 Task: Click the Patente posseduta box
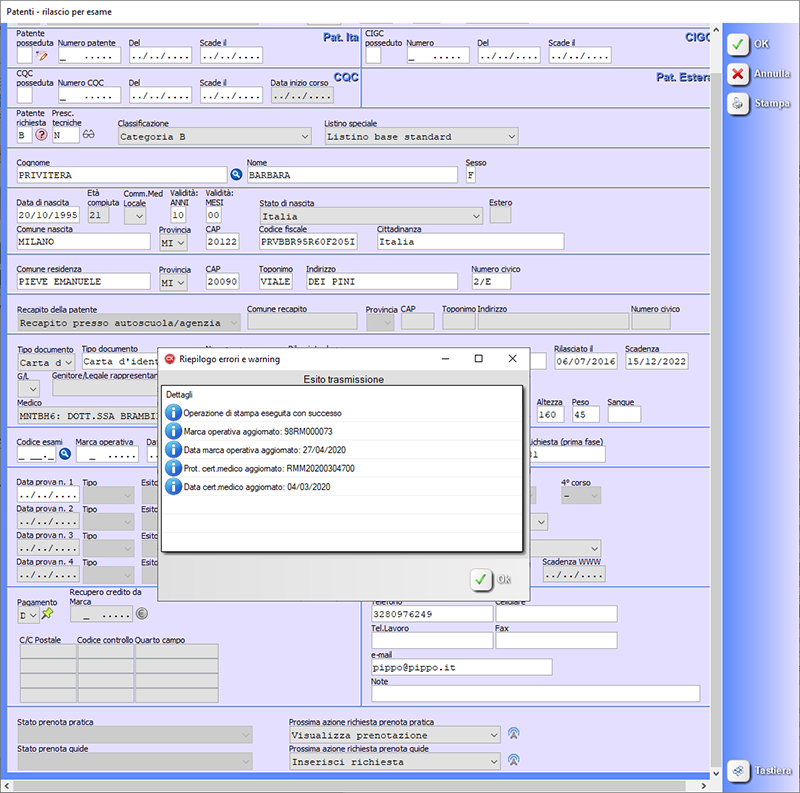pos(25,56)
